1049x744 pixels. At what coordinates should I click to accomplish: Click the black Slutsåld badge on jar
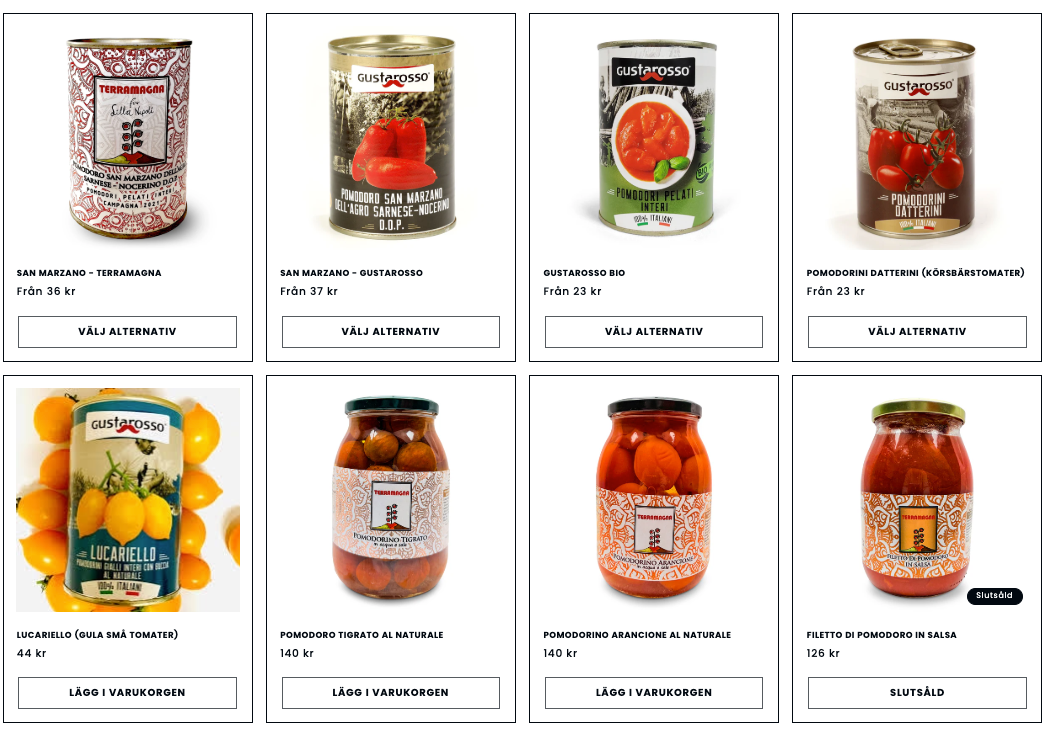[x=994, y=595]
